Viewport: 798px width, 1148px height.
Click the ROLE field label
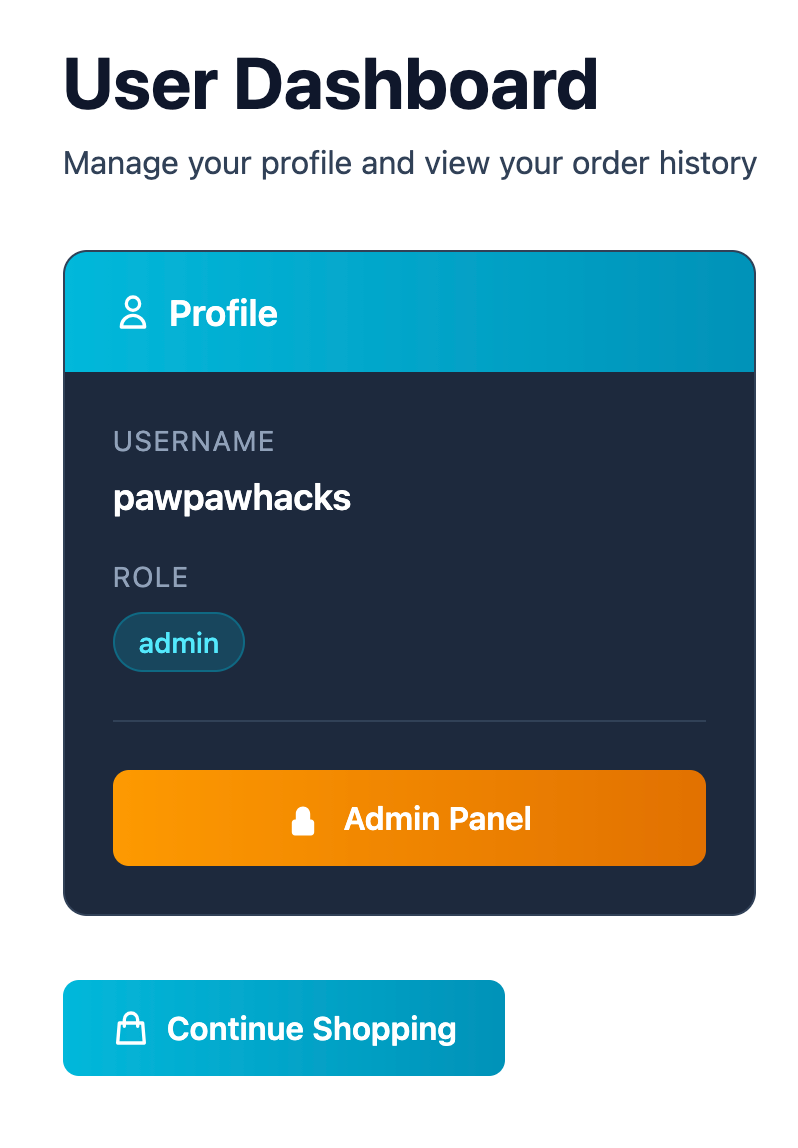pos(151,577)
